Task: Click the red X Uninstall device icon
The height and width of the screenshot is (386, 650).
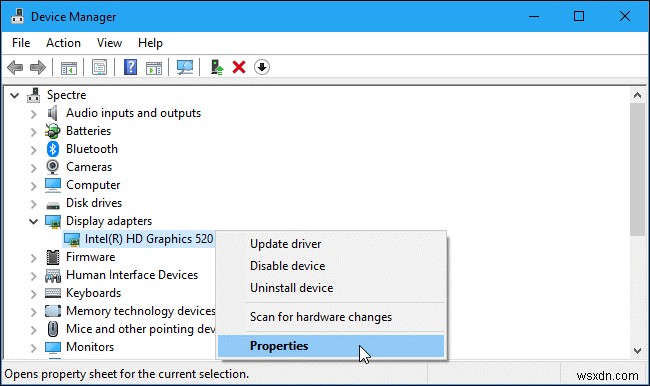Action: point(239,67)
